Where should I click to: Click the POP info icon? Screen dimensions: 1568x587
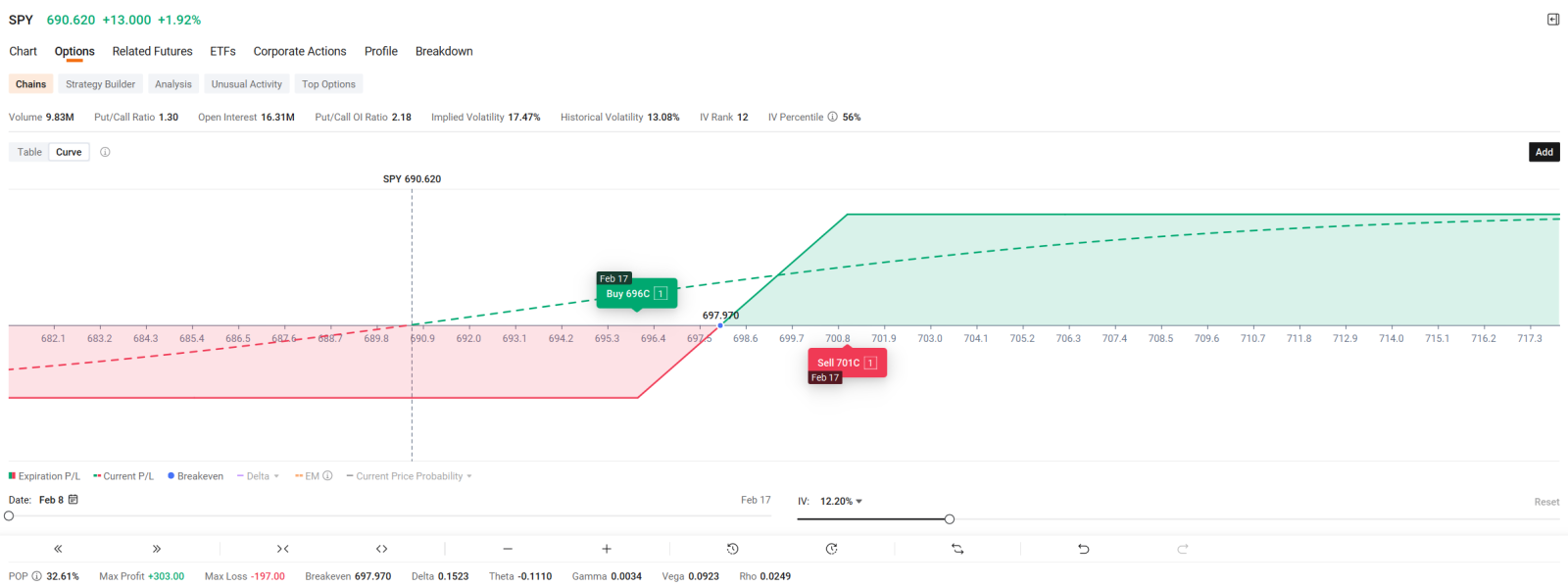(36, 576)
